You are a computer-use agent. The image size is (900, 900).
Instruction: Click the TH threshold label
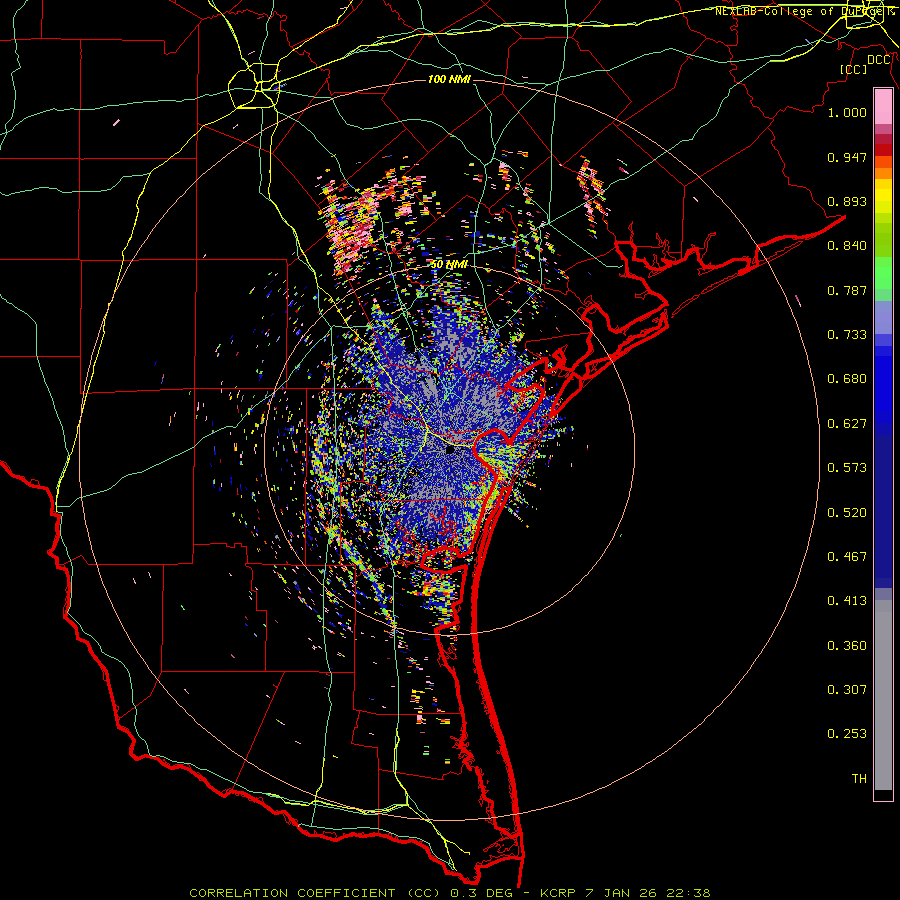coord(859,779)
